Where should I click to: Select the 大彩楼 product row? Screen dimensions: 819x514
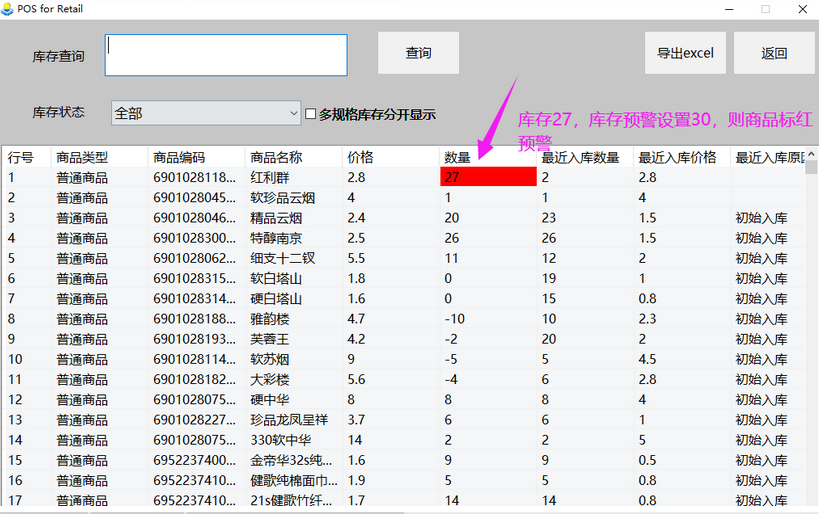tap(403, 380)
